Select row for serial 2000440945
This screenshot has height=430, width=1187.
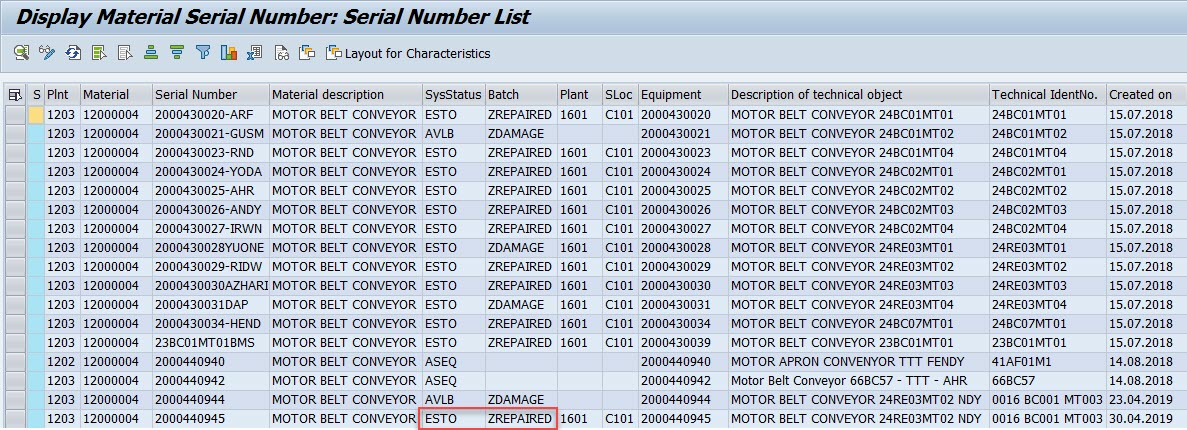[15, 418]
